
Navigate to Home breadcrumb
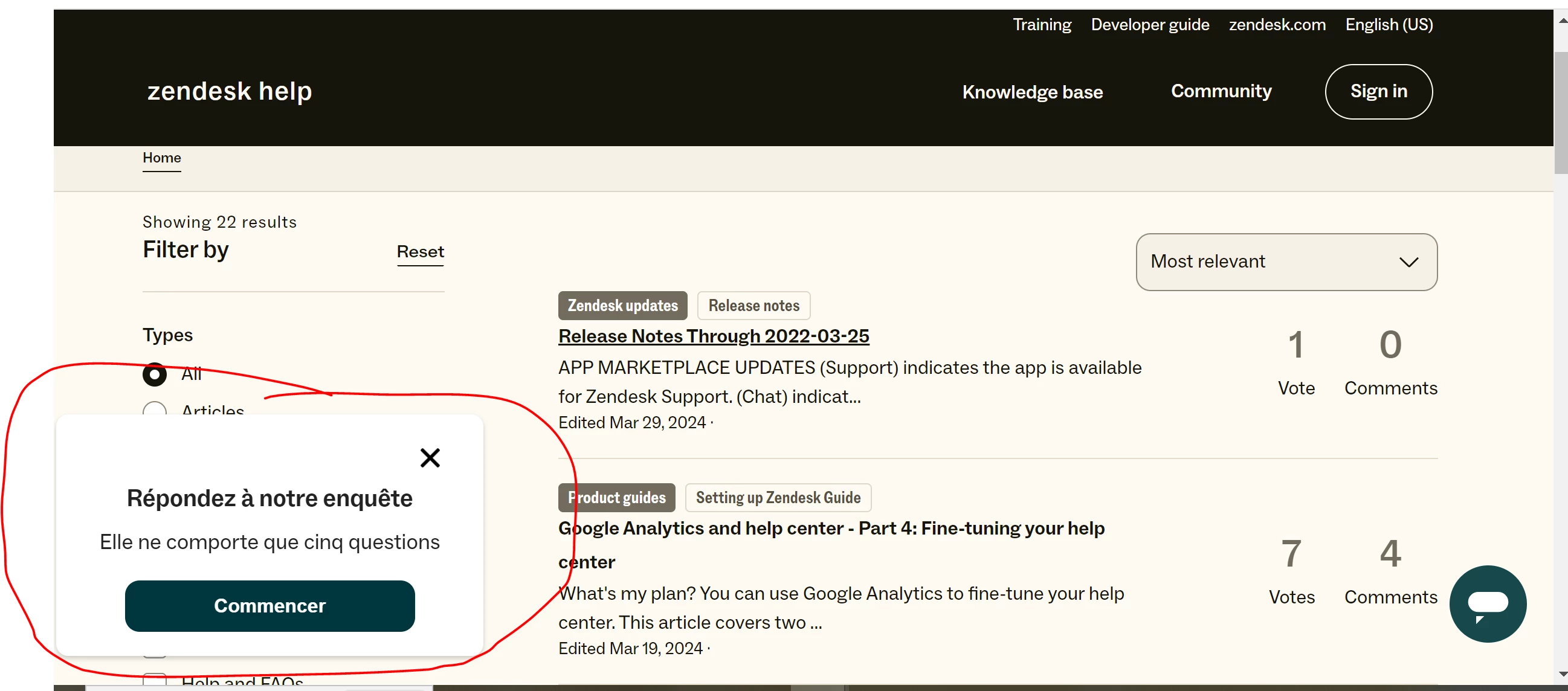pyautogui.click(x=161, y=158)
